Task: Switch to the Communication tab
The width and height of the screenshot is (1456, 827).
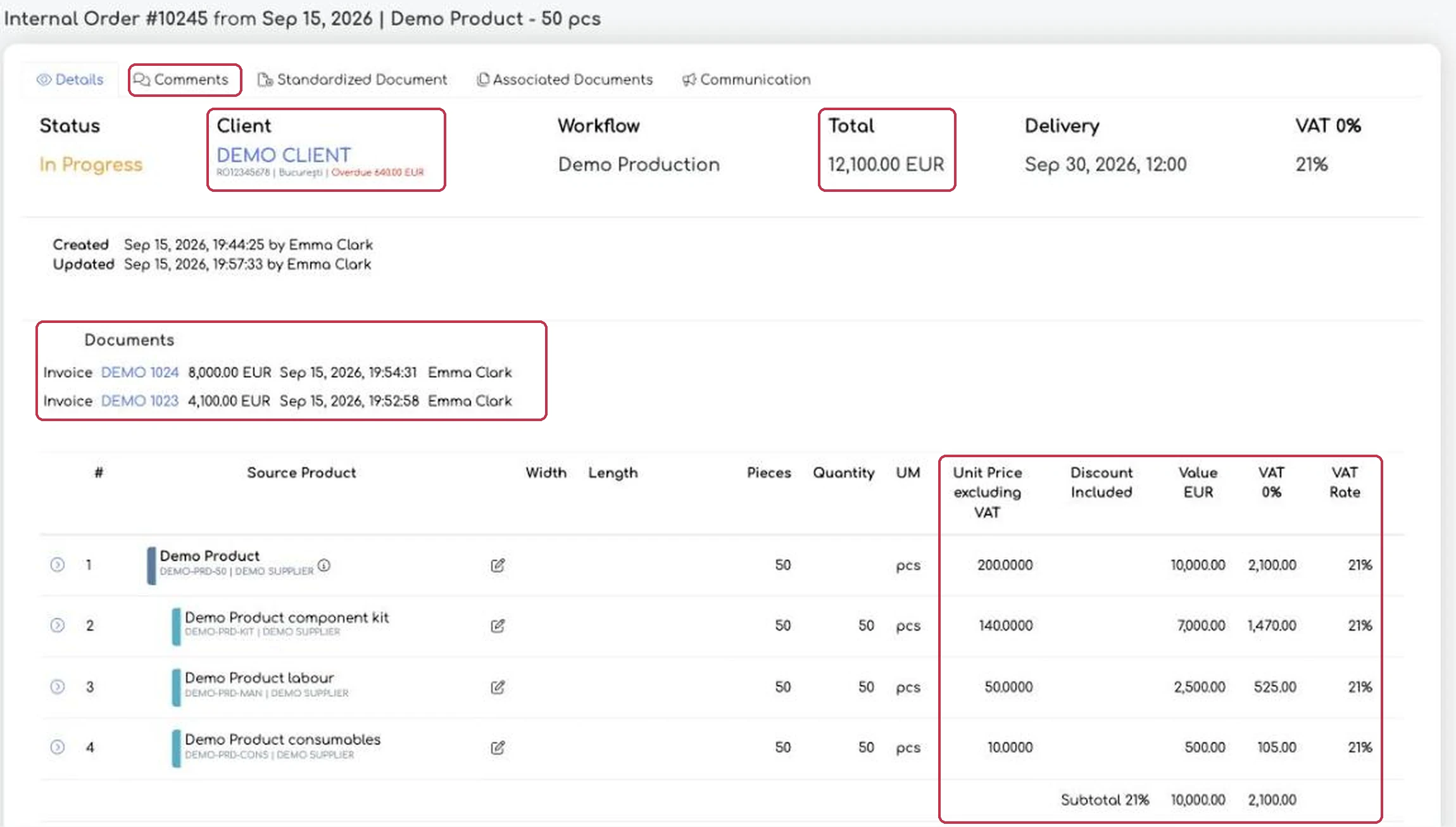Action: 746,80
